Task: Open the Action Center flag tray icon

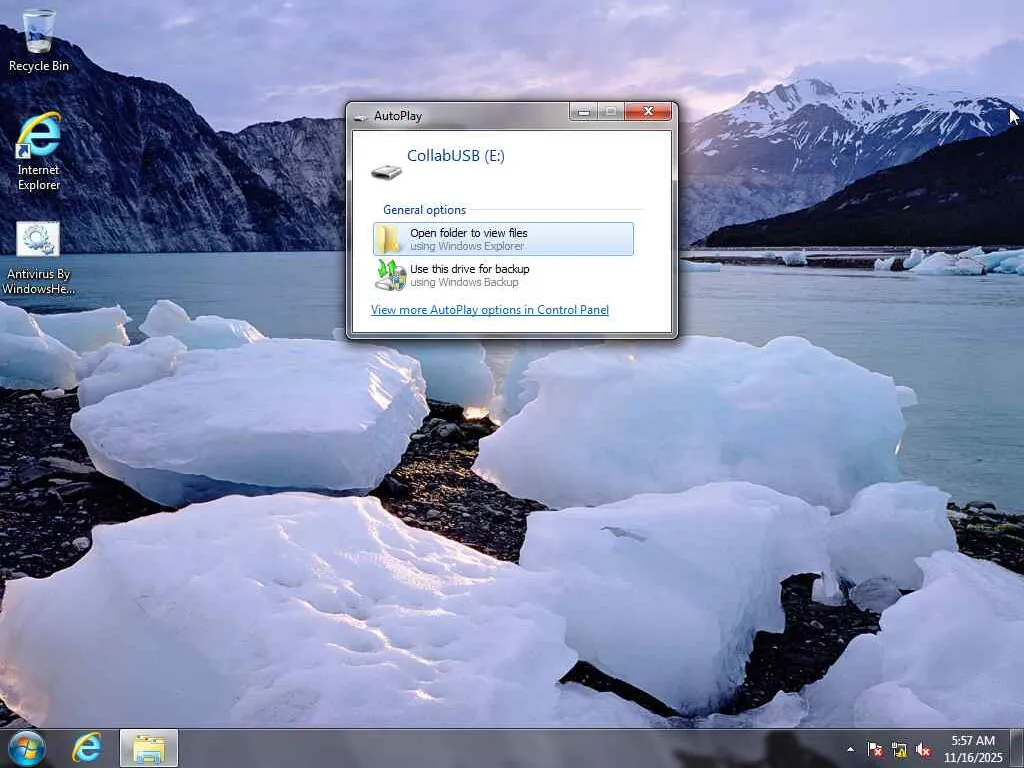Action: pyautogui.click(x=875, y=750)
